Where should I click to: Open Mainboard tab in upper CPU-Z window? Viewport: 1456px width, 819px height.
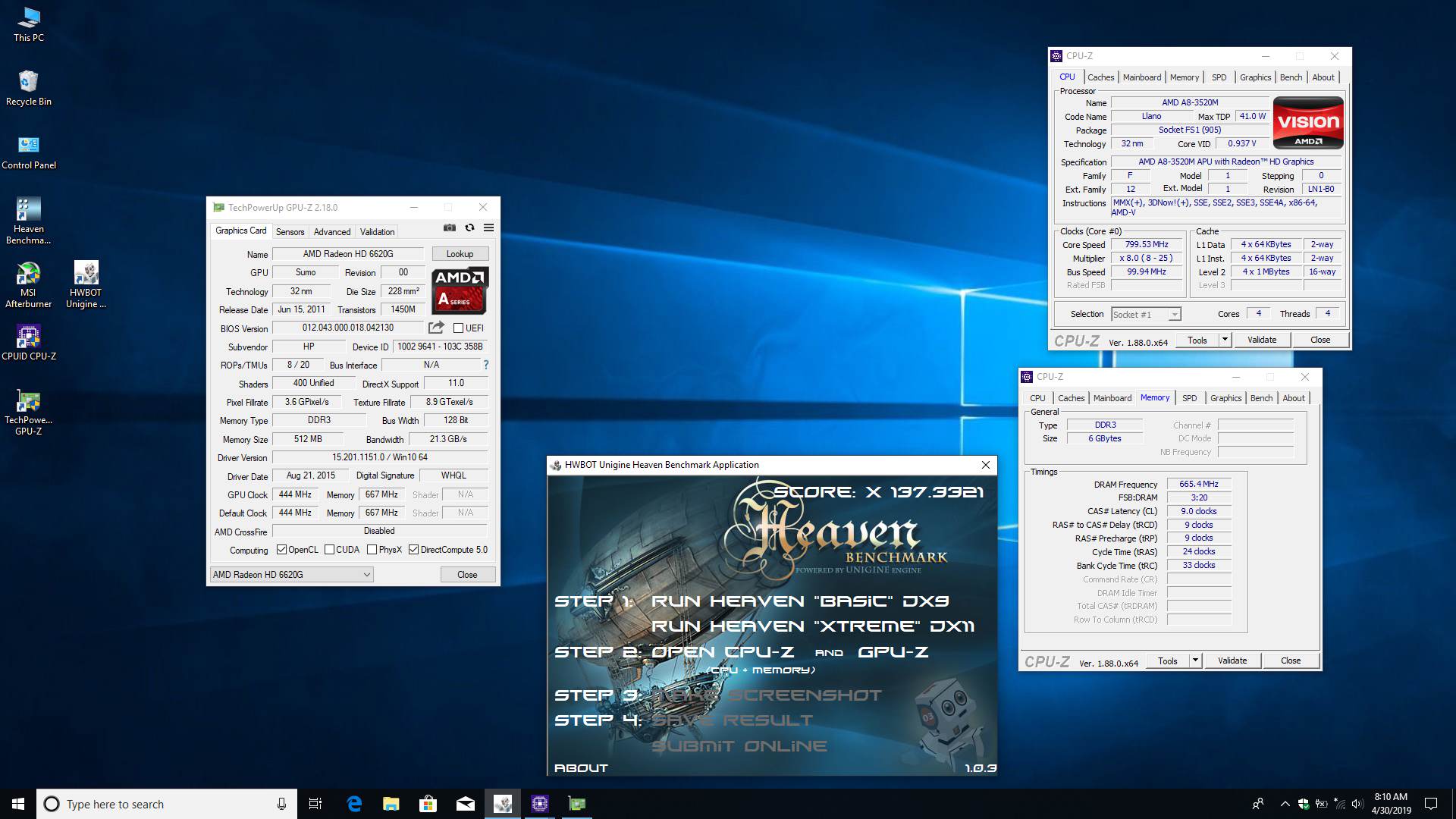point(1142,77)
